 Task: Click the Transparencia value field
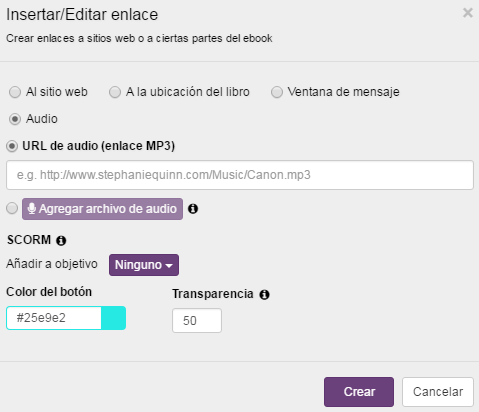(x=197, y=321)
